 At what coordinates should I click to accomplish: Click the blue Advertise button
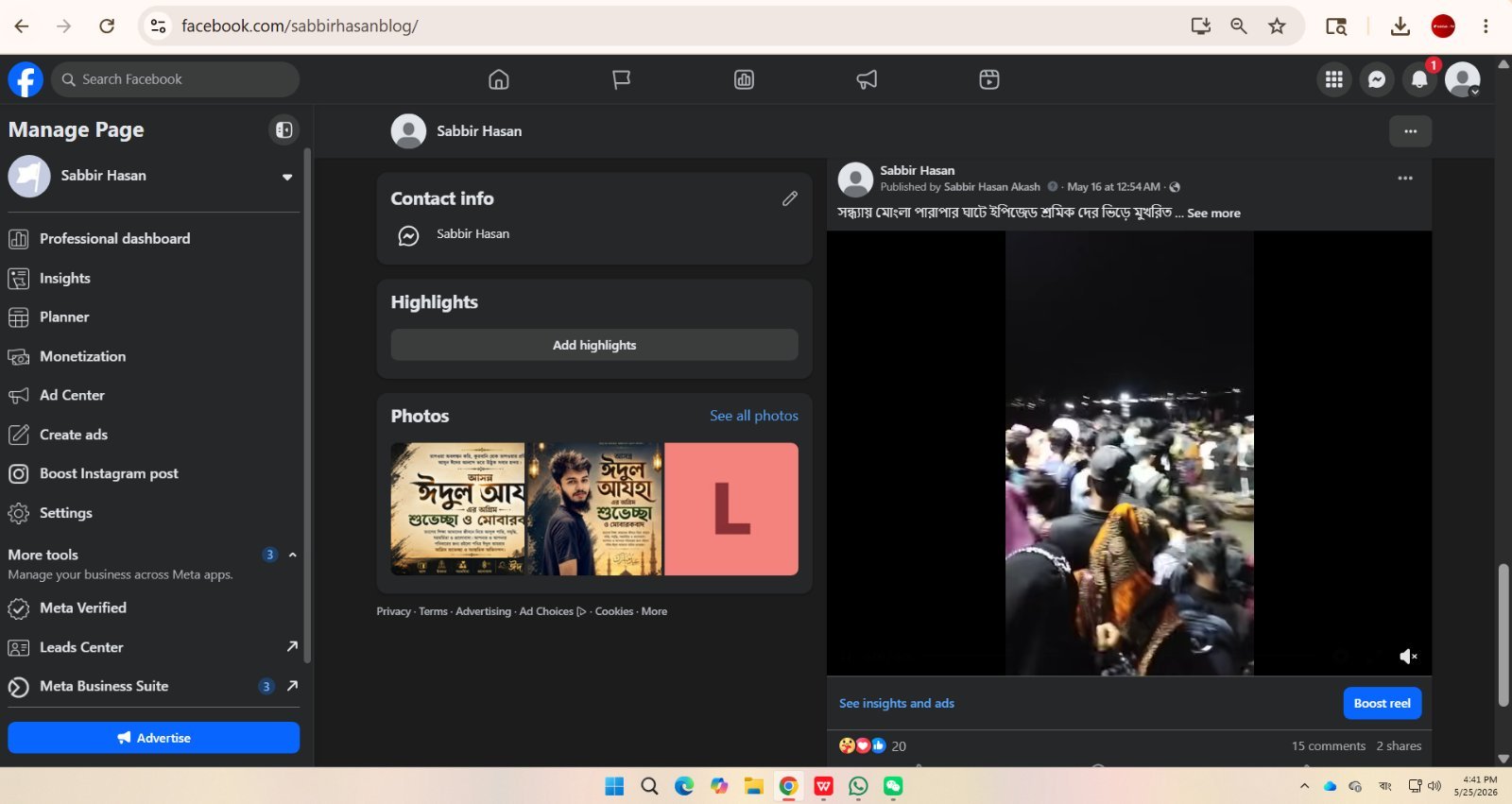153,738
